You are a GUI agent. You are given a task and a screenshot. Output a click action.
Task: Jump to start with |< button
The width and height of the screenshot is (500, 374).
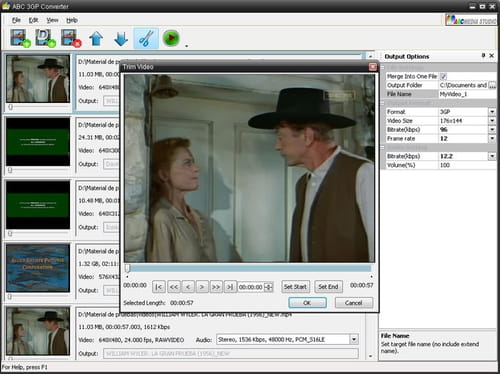159,287
